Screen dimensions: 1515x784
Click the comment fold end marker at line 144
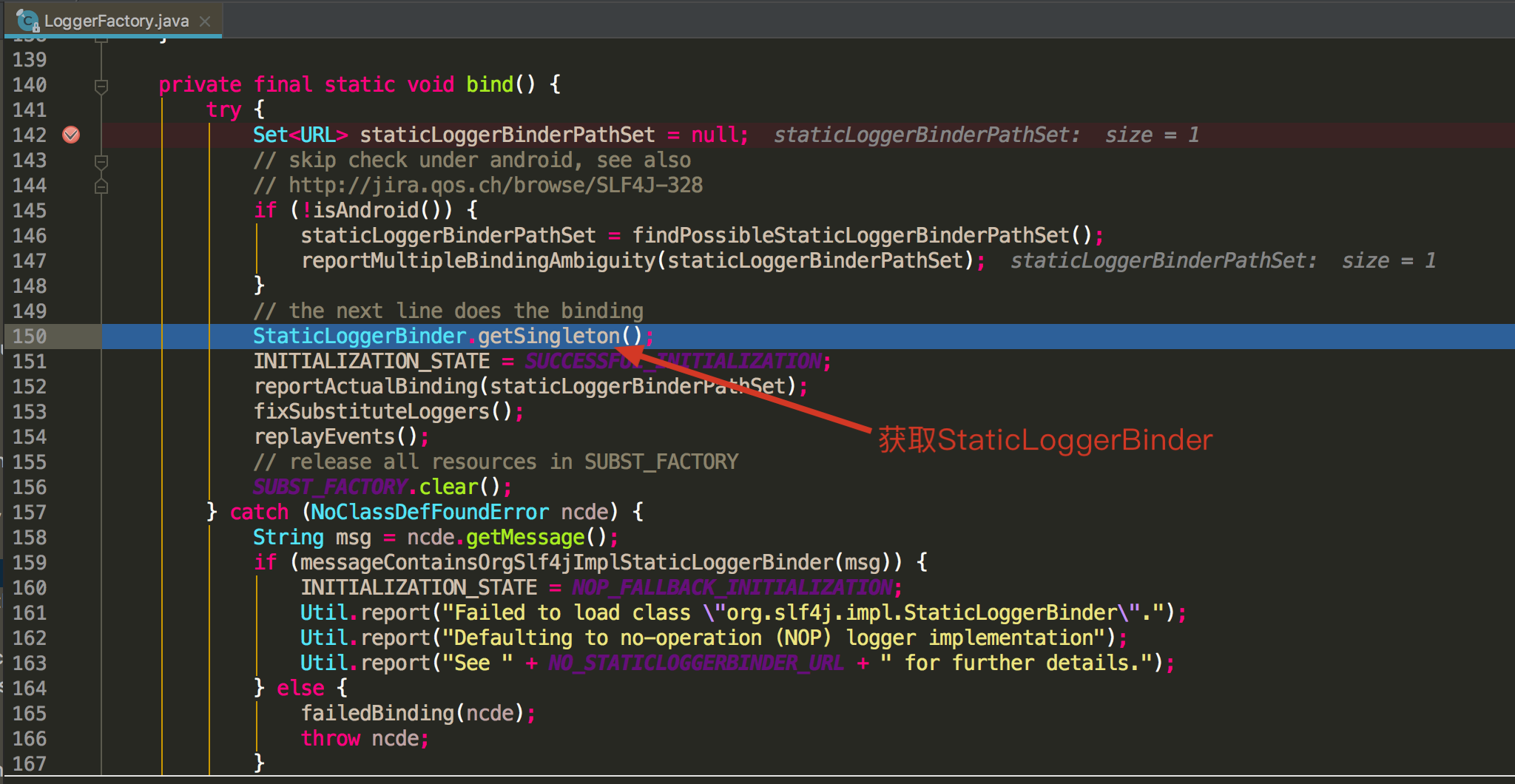click(x=101, y=186)
